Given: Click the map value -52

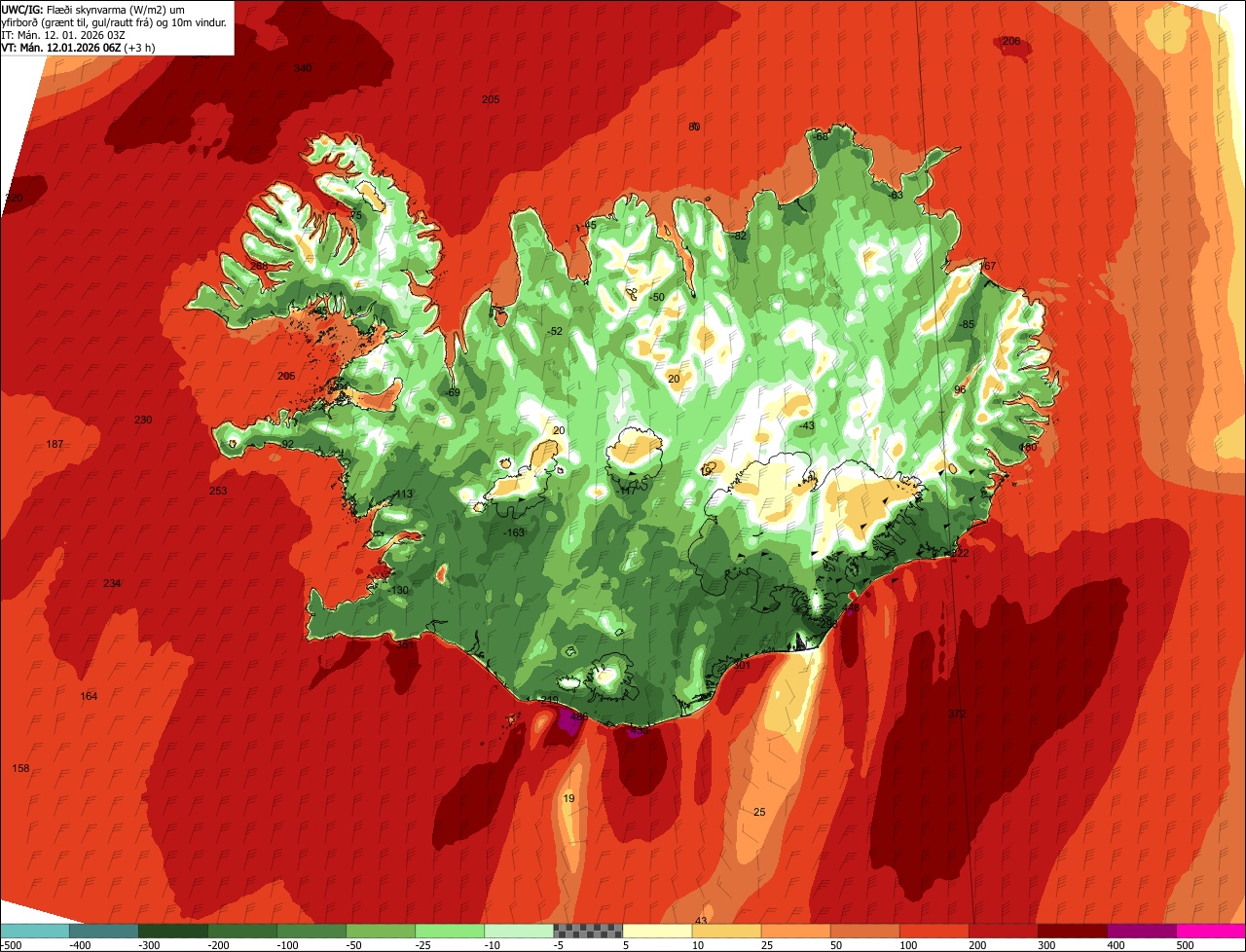Looking at the screenshot, I should (555, 331).
